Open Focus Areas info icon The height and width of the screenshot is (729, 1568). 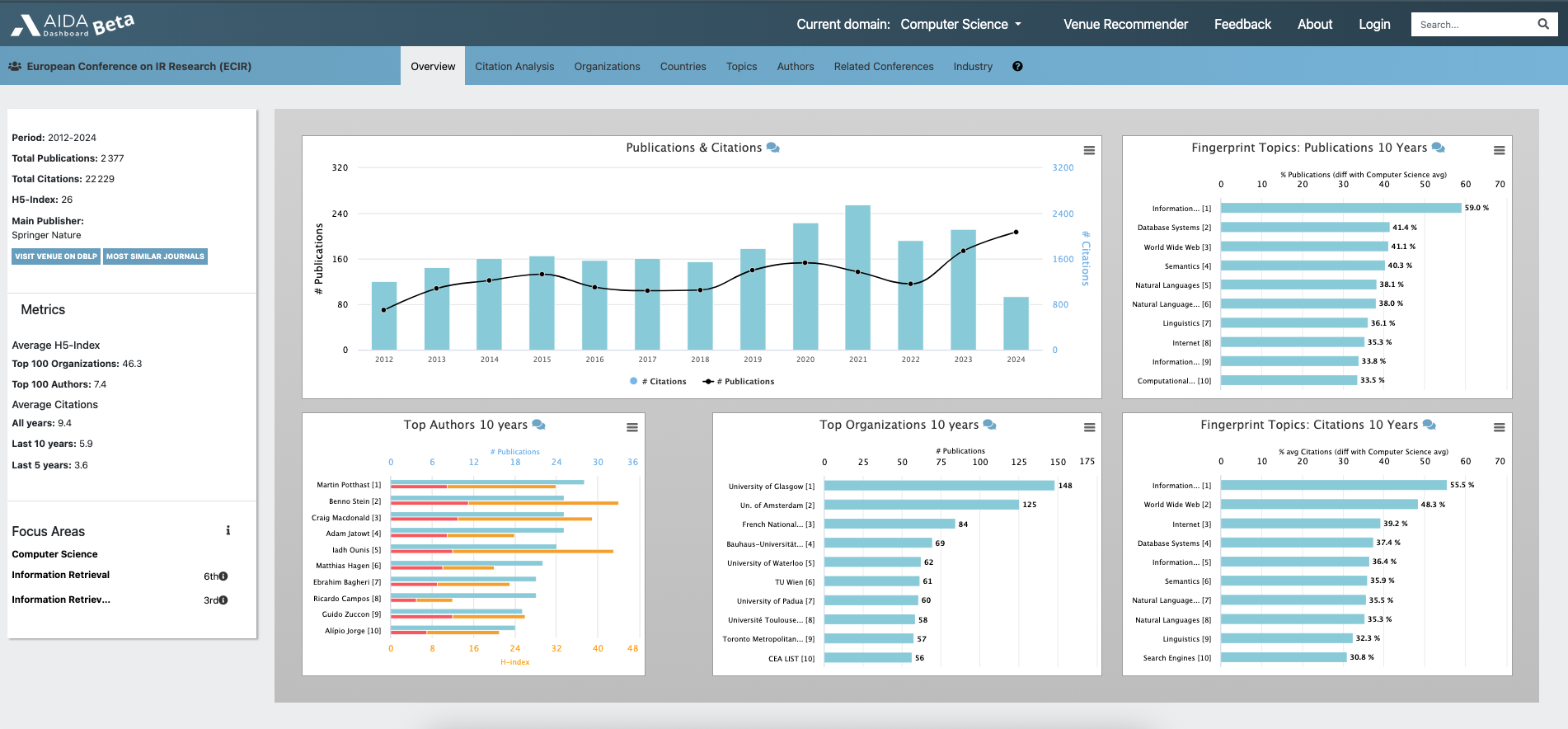[228, 531]
